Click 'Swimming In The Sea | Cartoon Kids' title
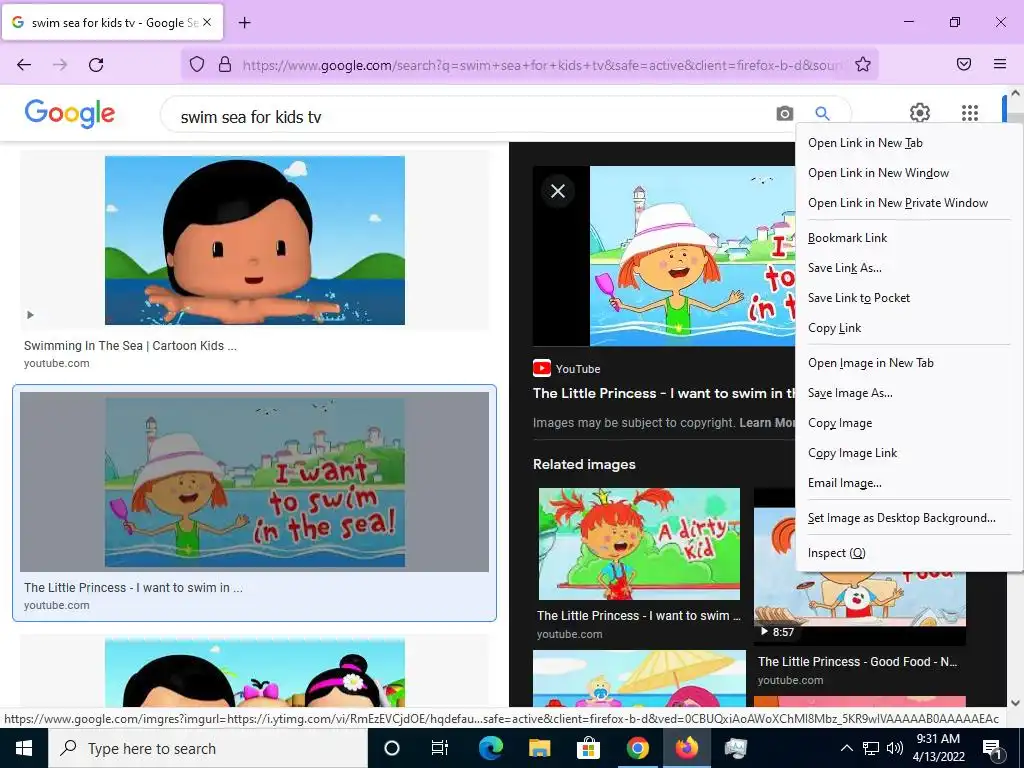This screenshot has width=1024, height=768. pos(130,346)
